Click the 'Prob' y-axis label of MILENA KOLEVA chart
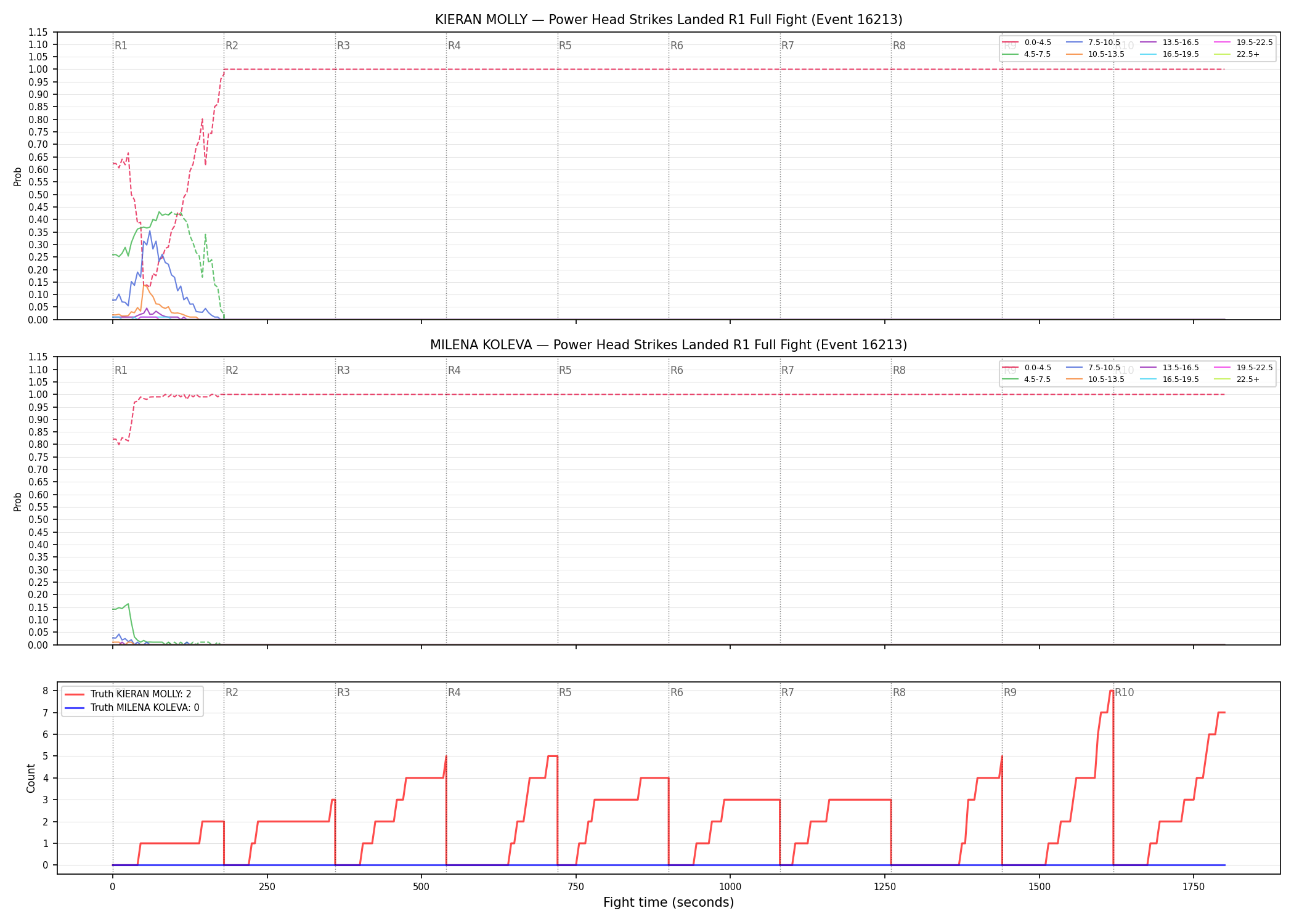The height and width of the screenshot is (924, 1294). (x=18, y=501)
